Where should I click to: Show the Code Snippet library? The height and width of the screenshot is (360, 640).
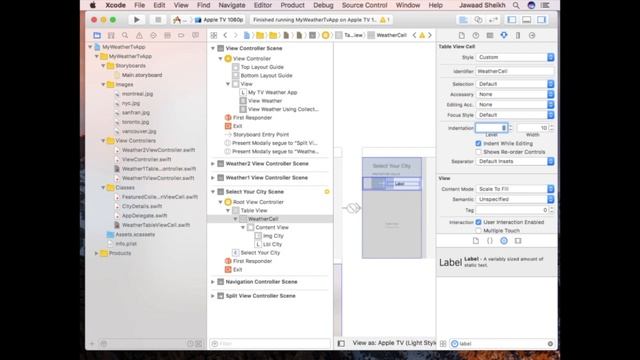[x=490, y=241]
